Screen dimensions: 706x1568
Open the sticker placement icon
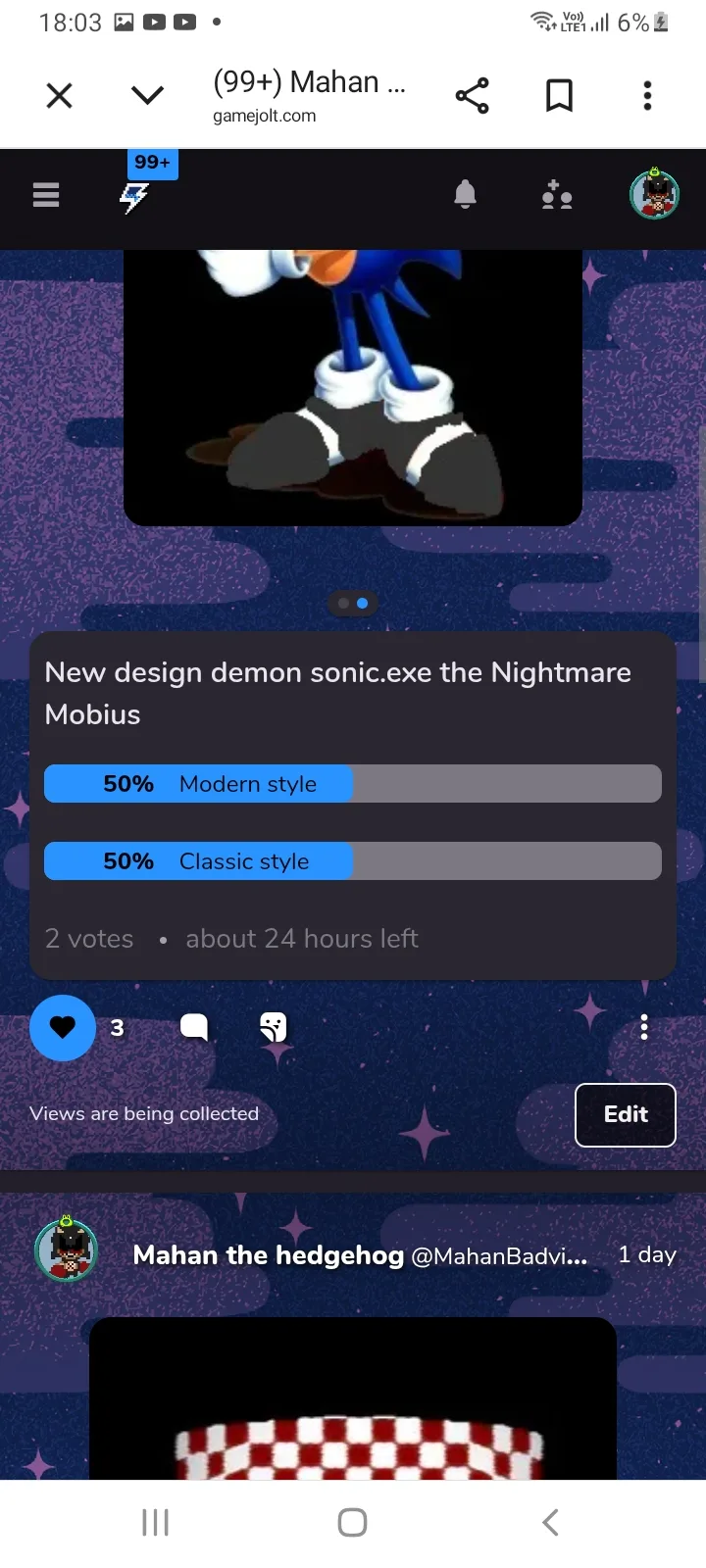coord(274,1027)
